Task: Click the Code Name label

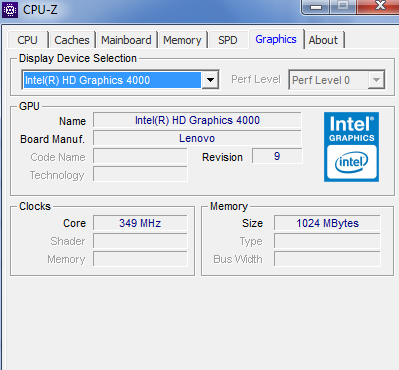Action: pyautogui.click(x=58, y=157)
